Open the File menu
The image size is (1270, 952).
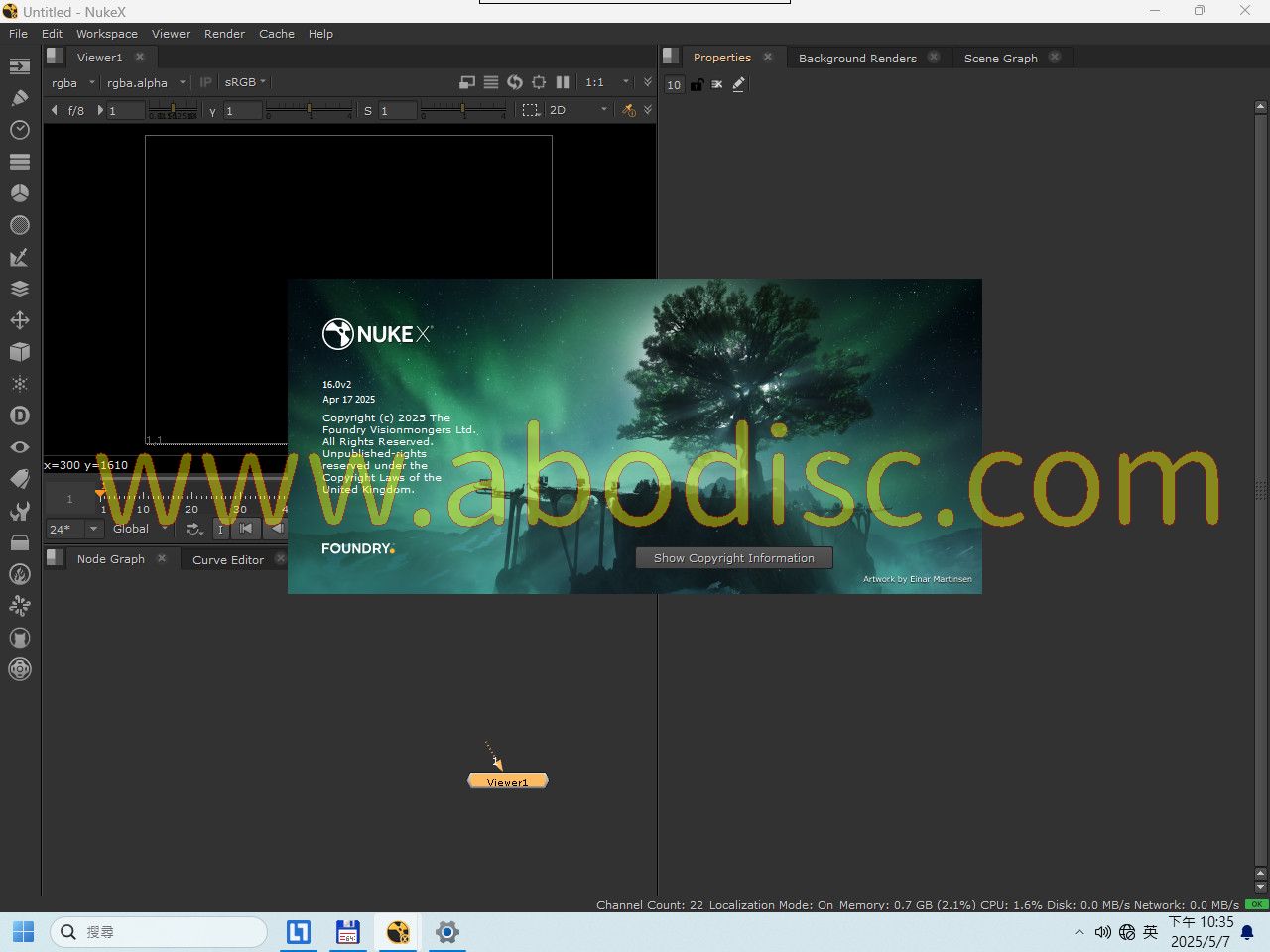pyautogui.click(x=18, y=33)
